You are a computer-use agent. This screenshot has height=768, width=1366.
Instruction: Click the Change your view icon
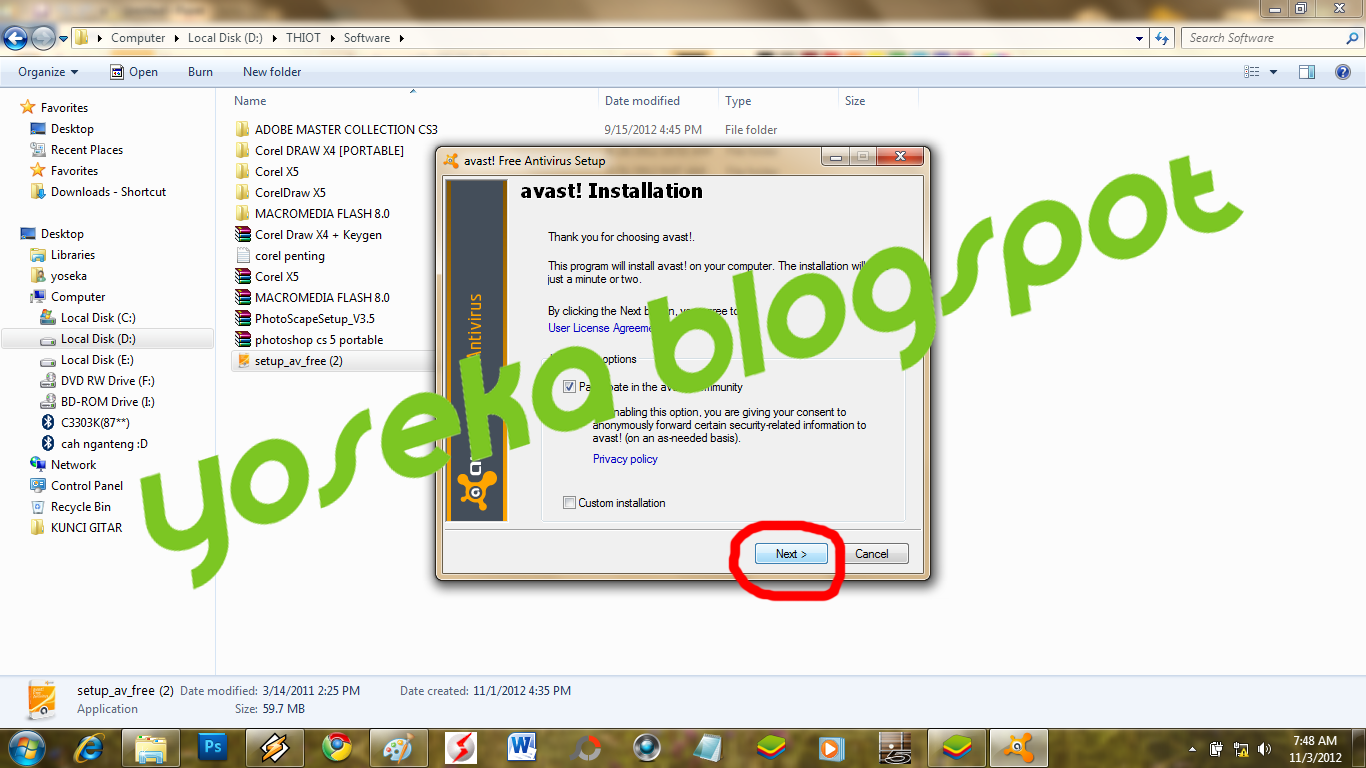1252,72
